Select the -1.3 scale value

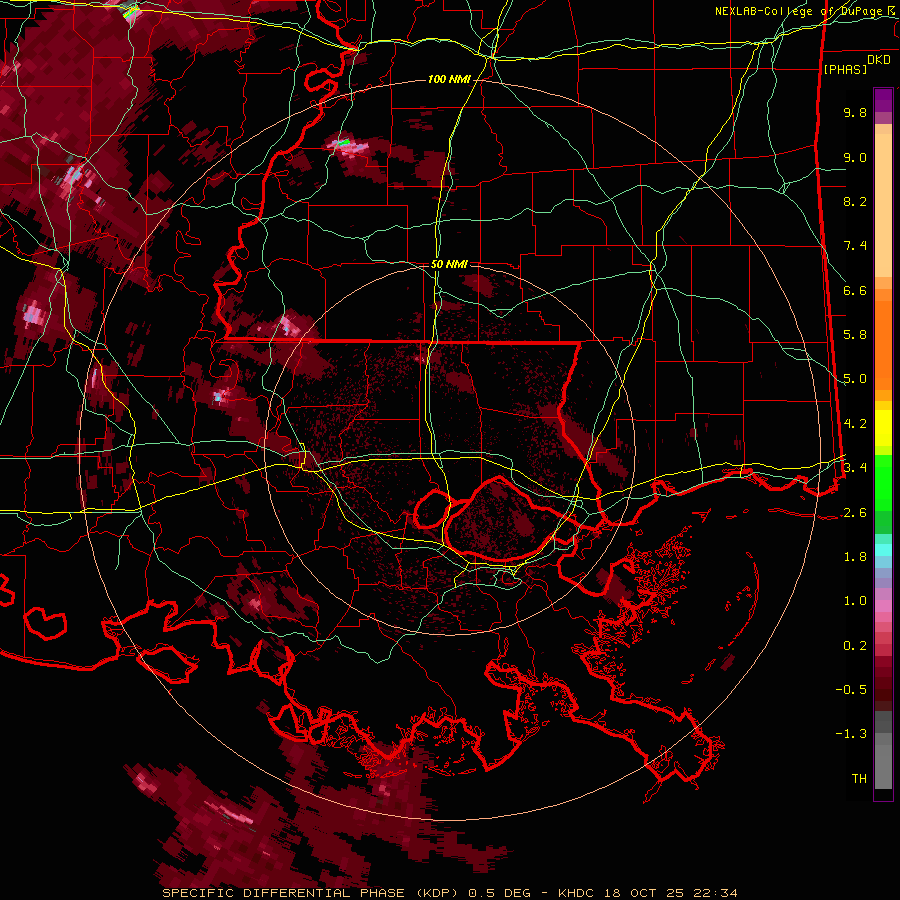pos(851,734)
